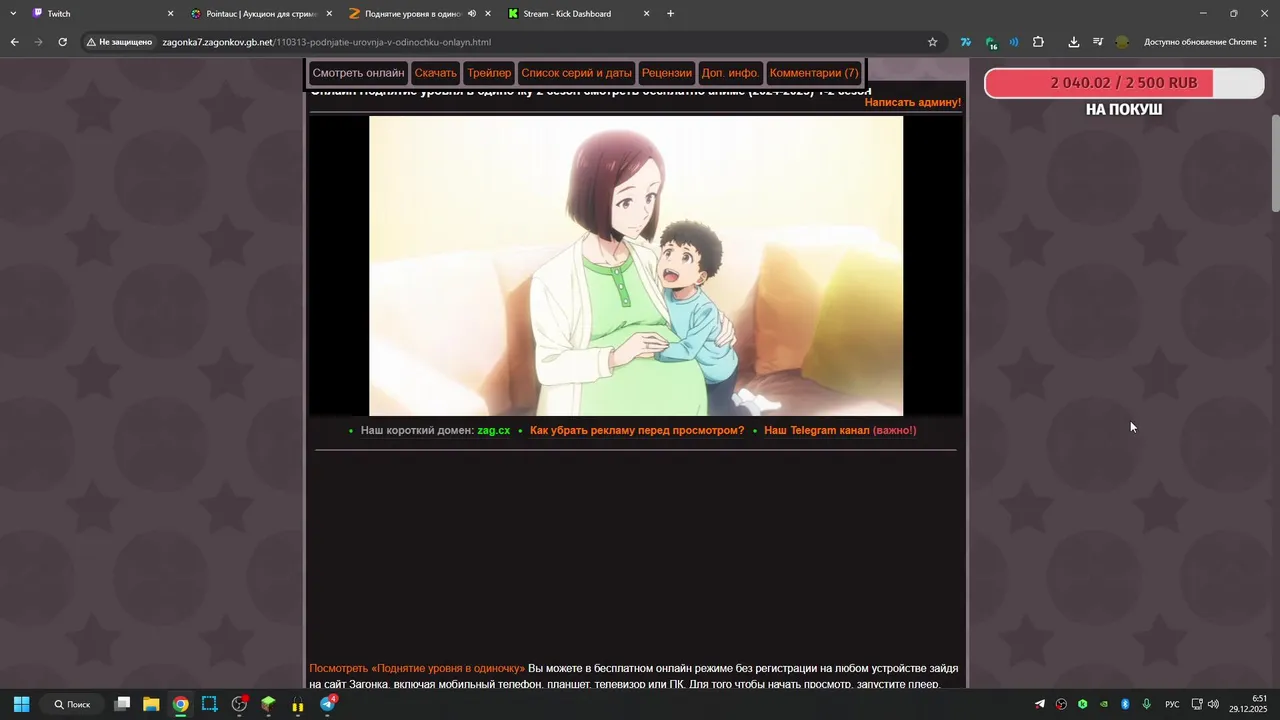
Task: Click the page vertical scrollbar thumb
Action: (1275, 162)
